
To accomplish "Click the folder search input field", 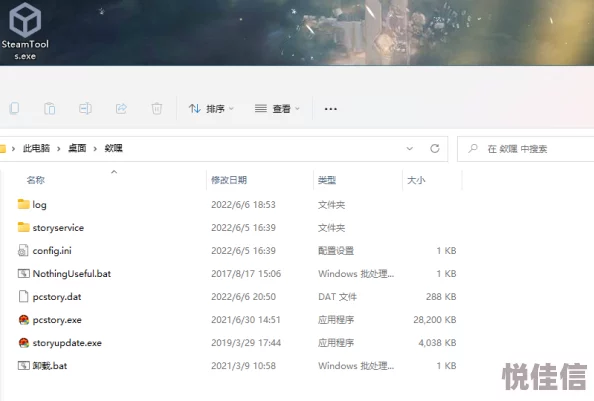I will tap(525, 149).
